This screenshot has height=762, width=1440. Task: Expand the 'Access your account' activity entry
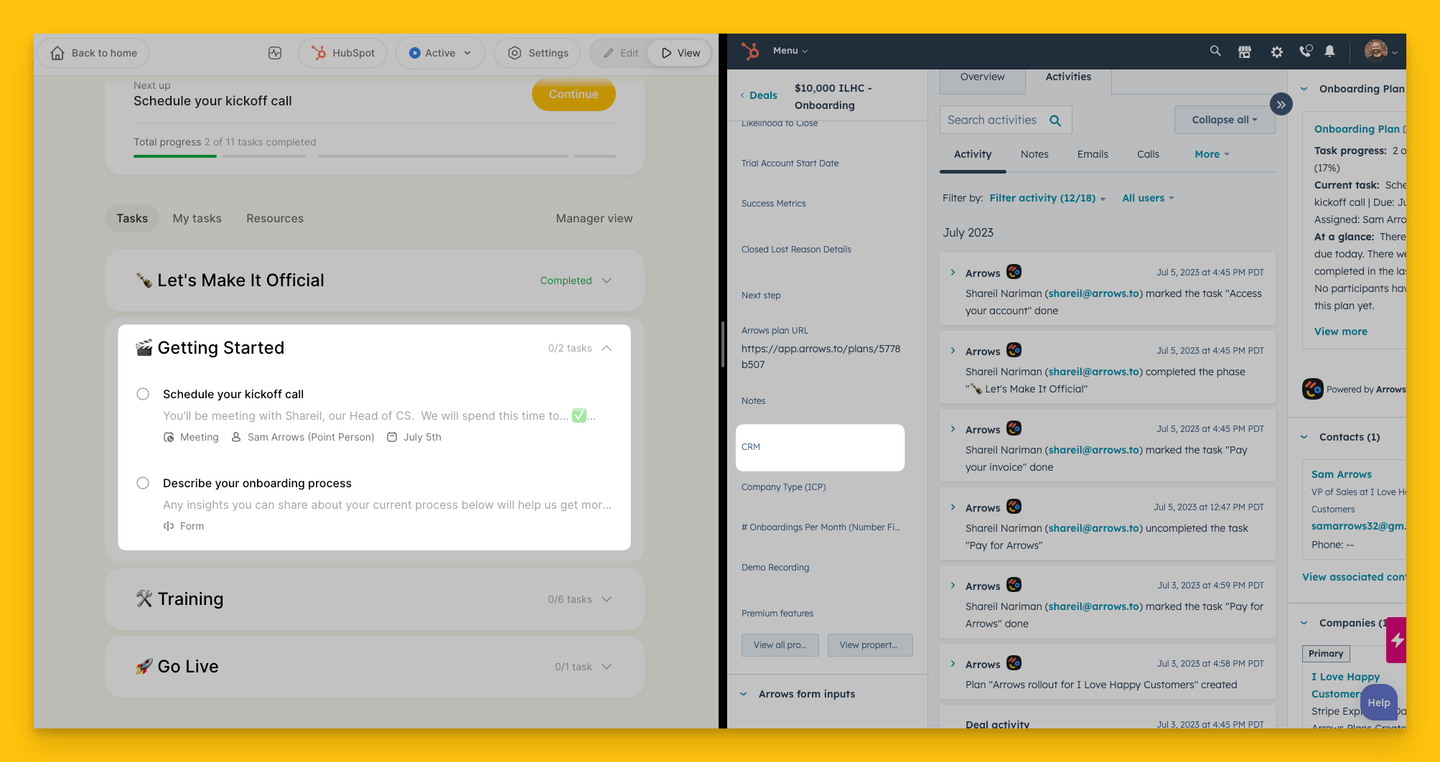click(x=953, y=273)
